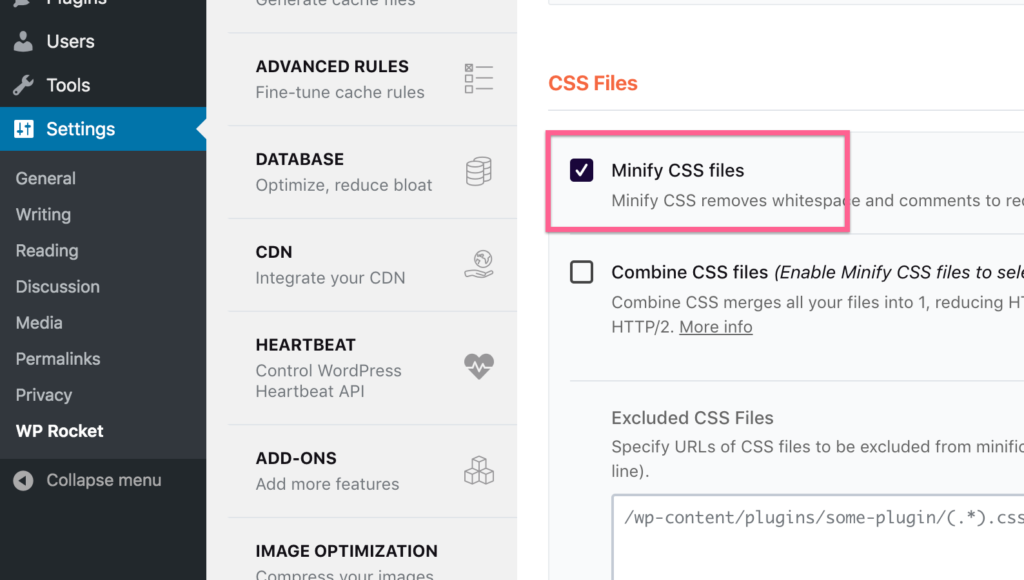The height and width of the screenshot is (580, 1024).
Task: Open the WP Rocket settings page
Action: [x=60, y=431]
